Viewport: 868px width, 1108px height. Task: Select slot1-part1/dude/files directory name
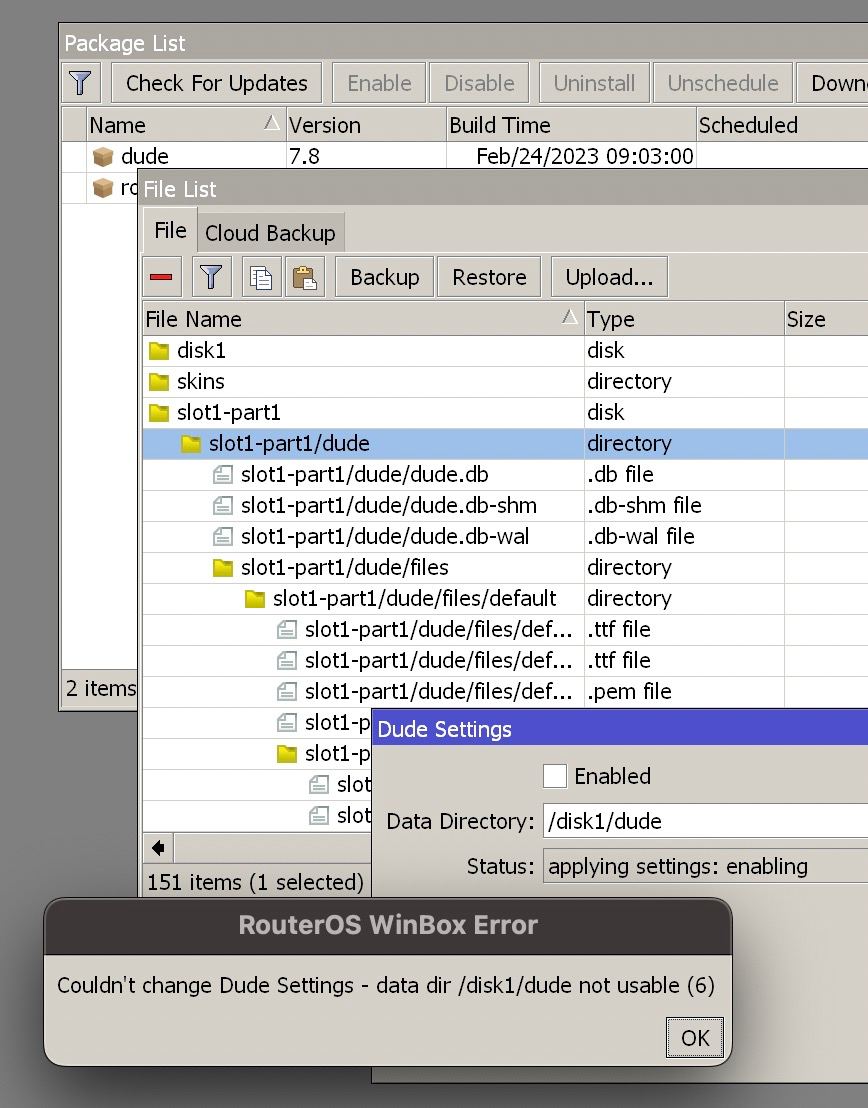345,568
